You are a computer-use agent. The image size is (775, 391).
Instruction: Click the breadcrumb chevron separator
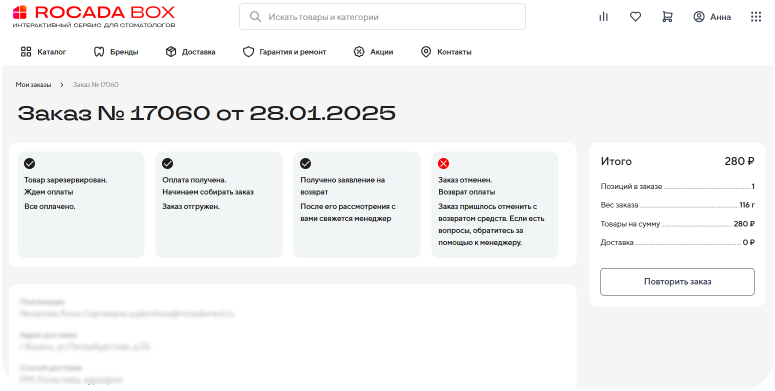(62, 85)
